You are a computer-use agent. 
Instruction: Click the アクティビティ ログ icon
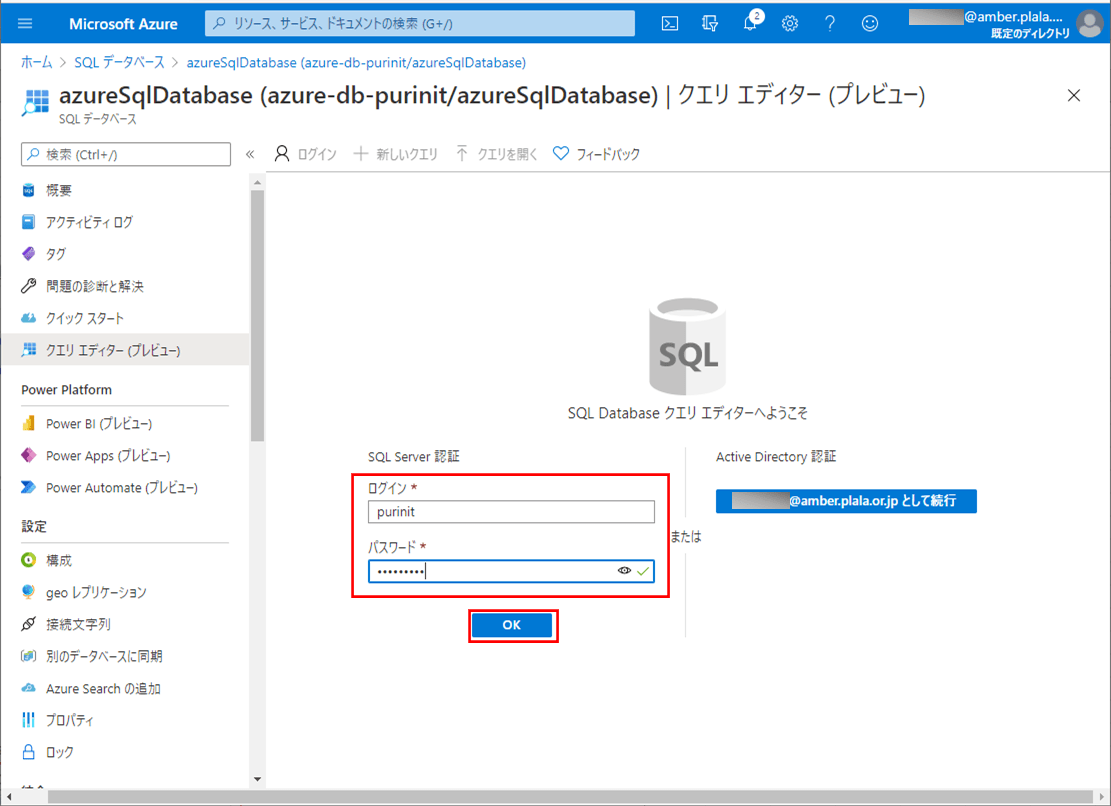coord(28,222)
